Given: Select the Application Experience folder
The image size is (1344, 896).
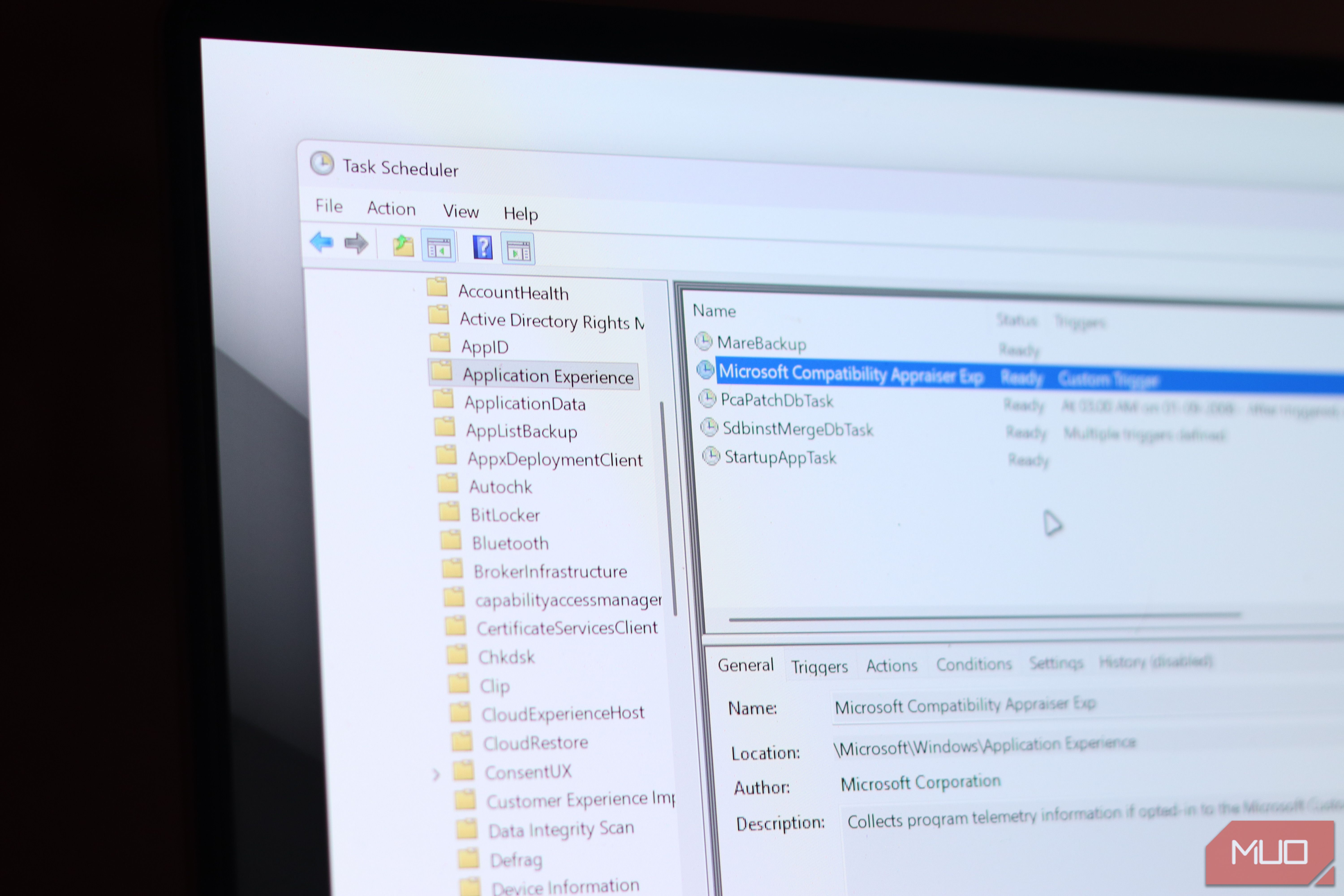Looking at the screenshot, I should (548, 376).
